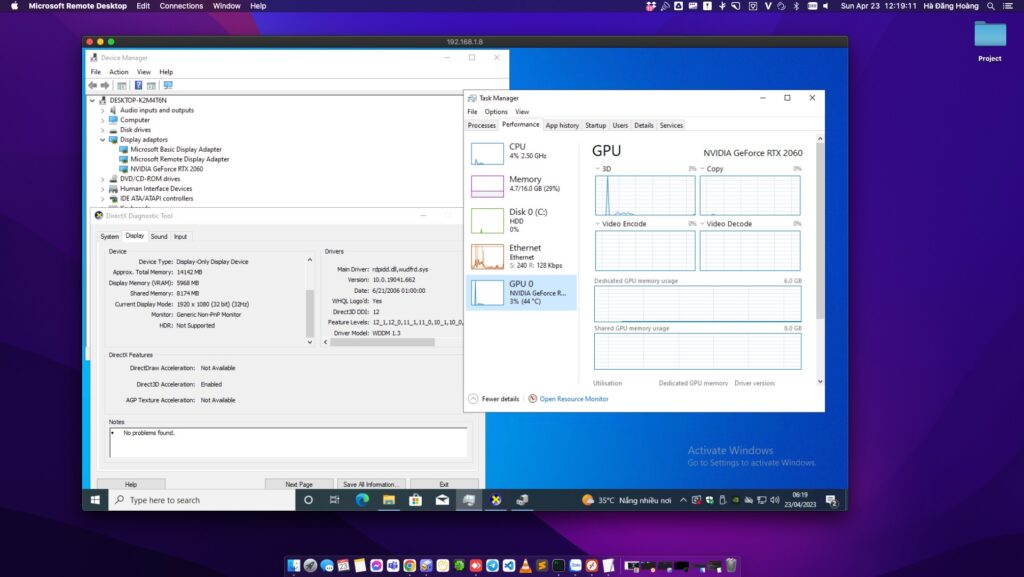Click Device Manager Forward arrow toolbar icon
The image size is (1024, 577).
pos(105,86)
